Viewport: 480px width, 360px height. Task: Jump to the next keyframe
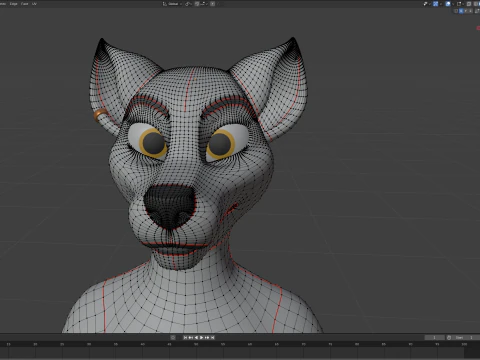[207, 338]
